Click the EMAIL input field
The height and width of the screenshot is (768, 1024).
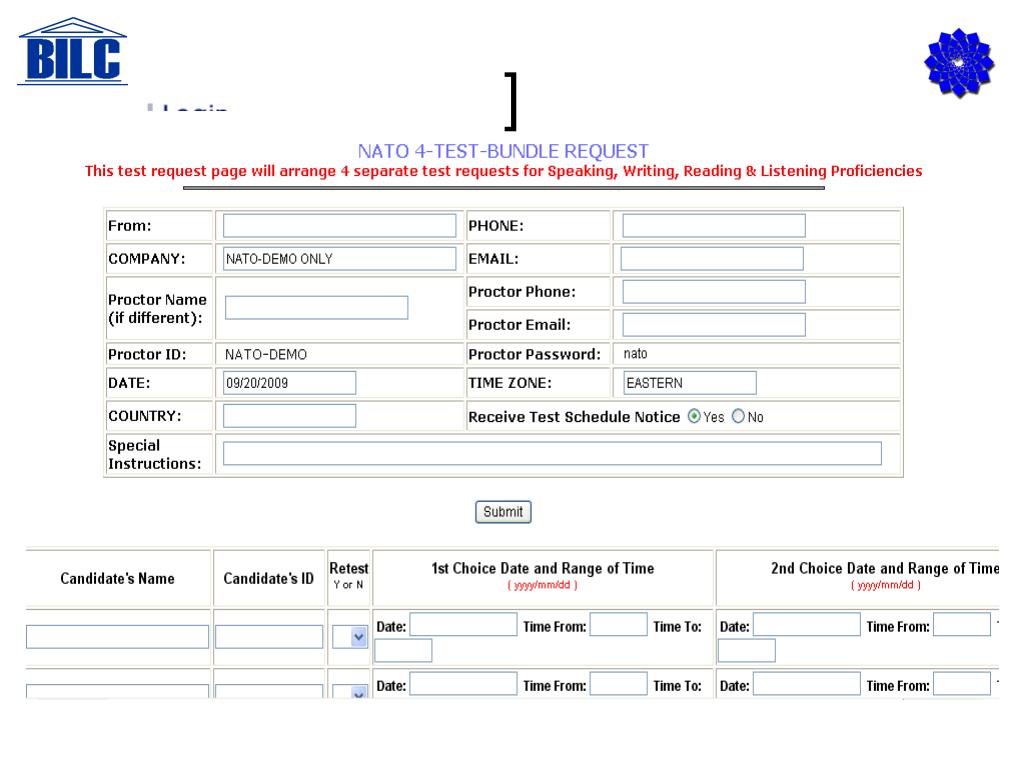coord(712,259)
